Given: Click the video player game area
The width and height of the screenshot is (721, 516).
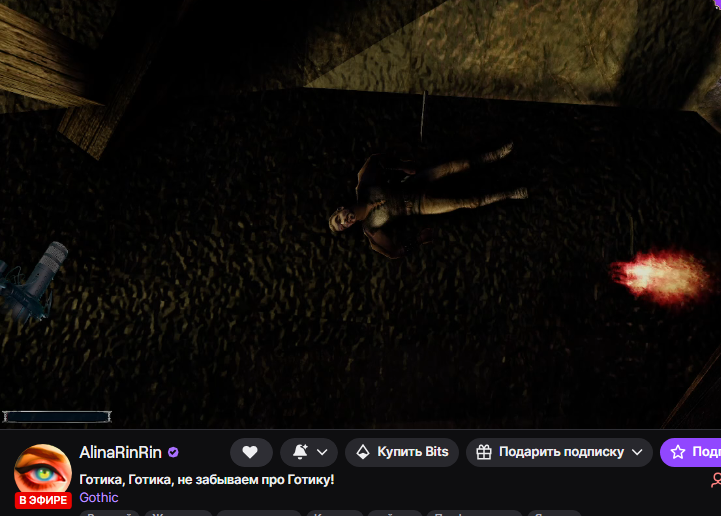Looking at the screenshot, I should coord(360,214).
